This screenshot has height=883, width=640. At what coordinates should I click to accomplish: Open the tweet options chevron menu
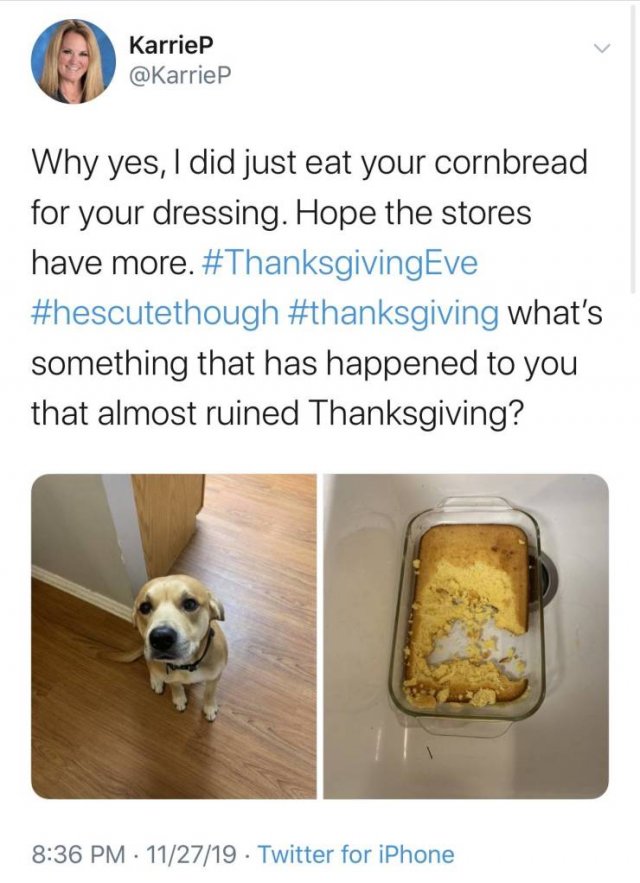(602, 50)
